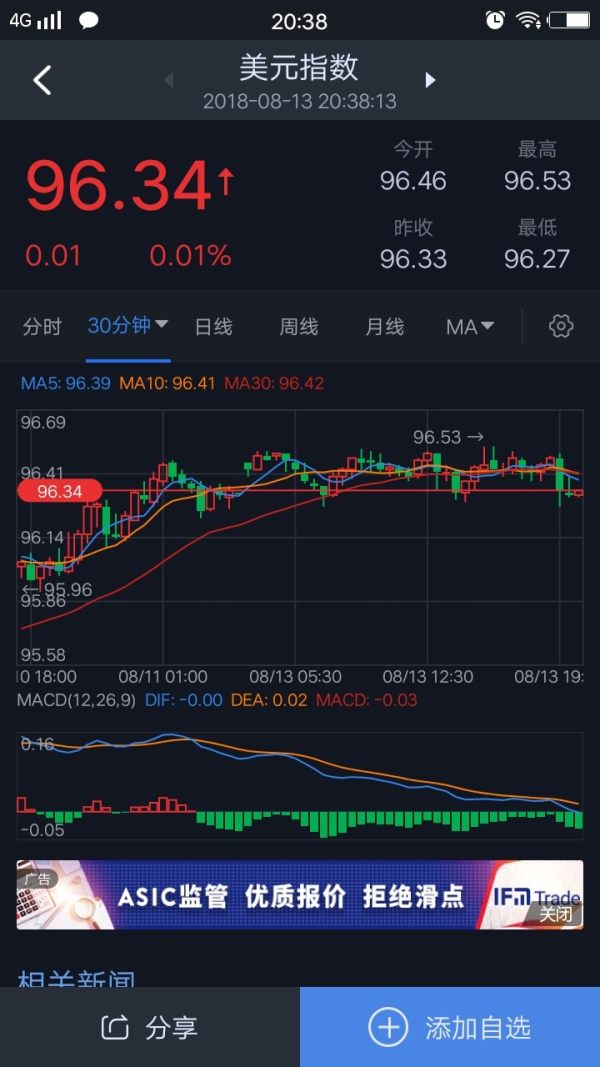Tap the plus circle add icon
Viewport: 600px width, 1067px height.
point(387,1027)
